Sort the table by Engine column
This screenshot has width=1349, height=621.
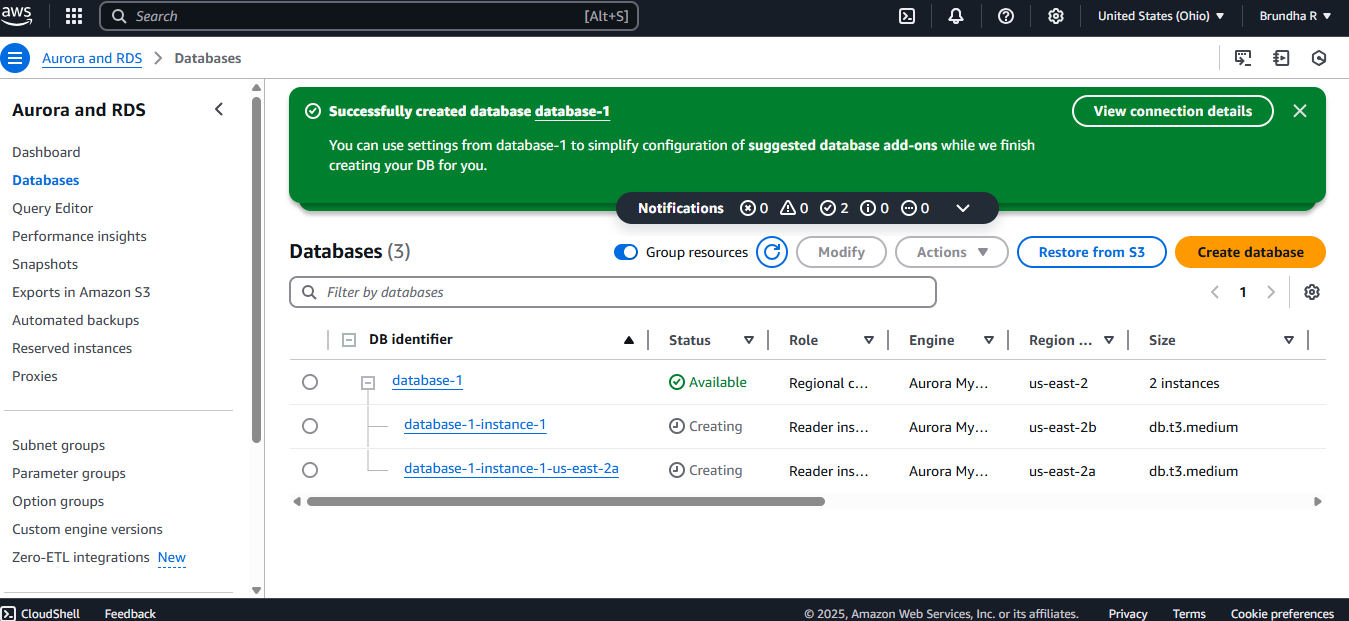coord(989,340)
